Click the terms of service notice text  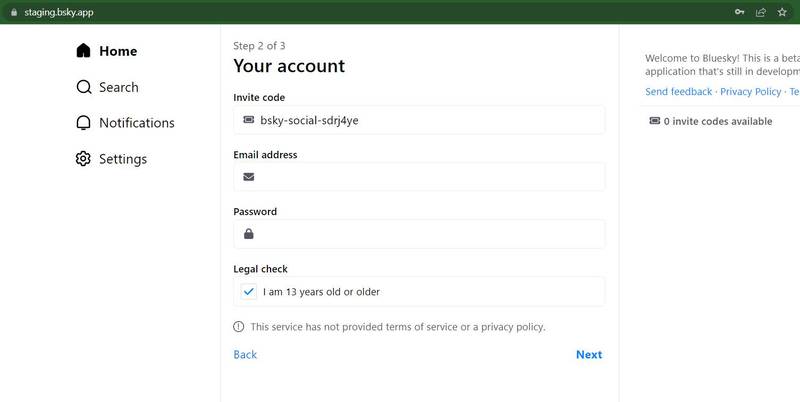coord(398,326)
